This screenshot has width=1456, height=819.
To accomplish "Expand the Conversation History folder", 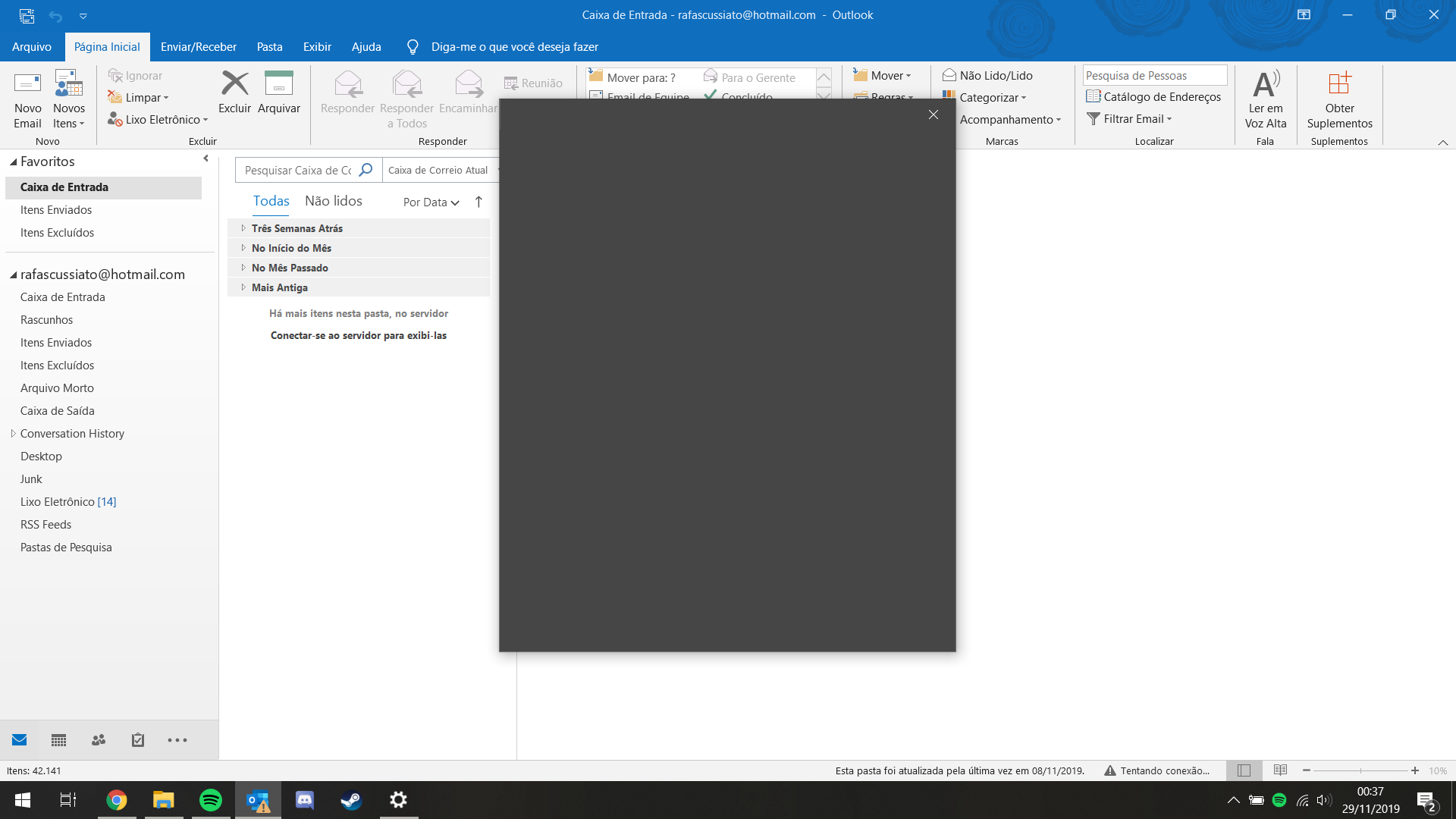I will click(13, 434).
